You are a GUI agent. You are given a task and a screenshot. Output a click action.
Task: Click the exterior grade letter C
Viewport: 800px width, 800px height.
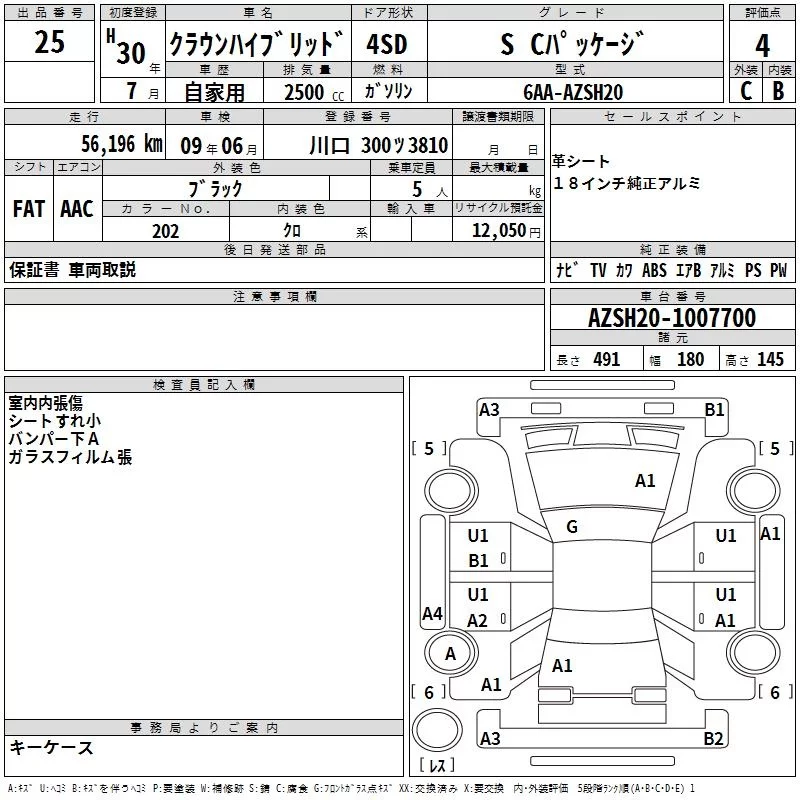[x=746, y=90]
